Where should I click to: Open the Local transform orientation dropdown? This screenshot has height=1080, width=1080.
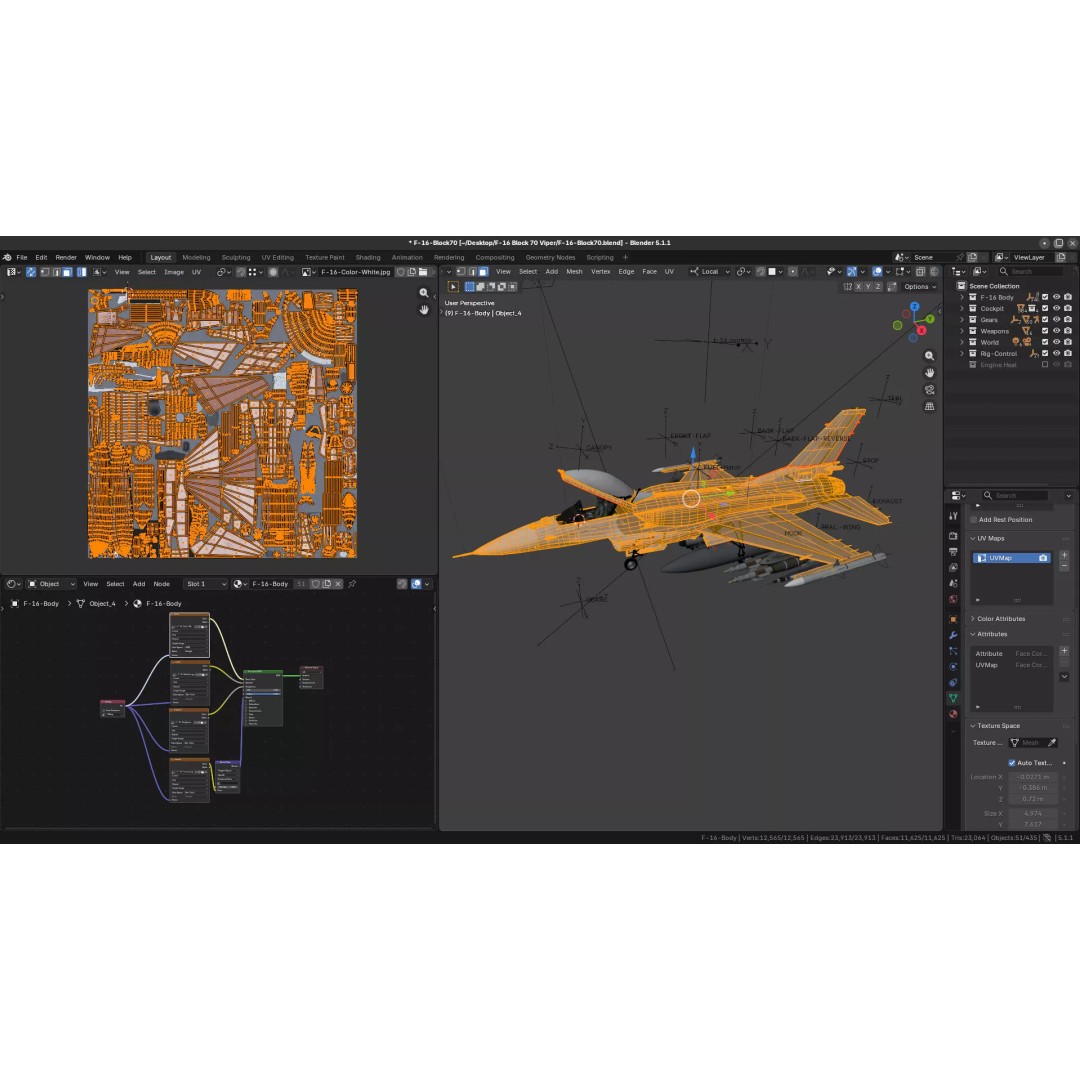point(710,271)
